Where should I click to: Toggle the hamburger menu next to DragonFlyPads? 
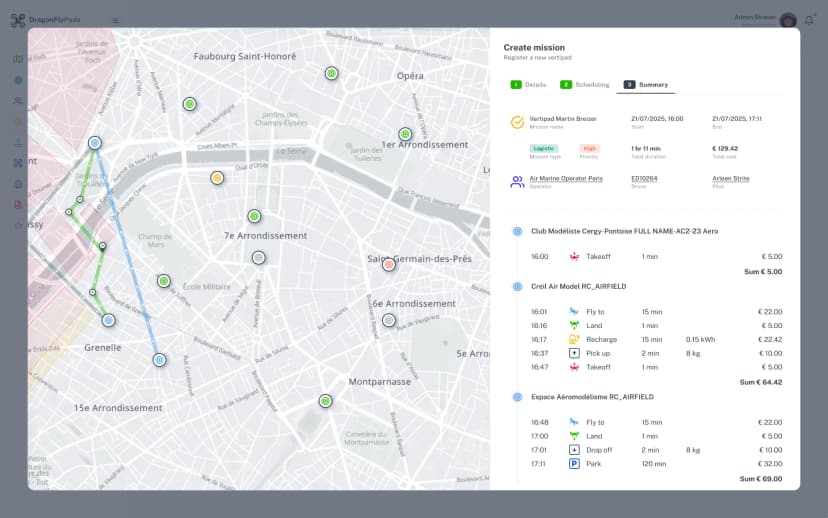pos(115,20)
